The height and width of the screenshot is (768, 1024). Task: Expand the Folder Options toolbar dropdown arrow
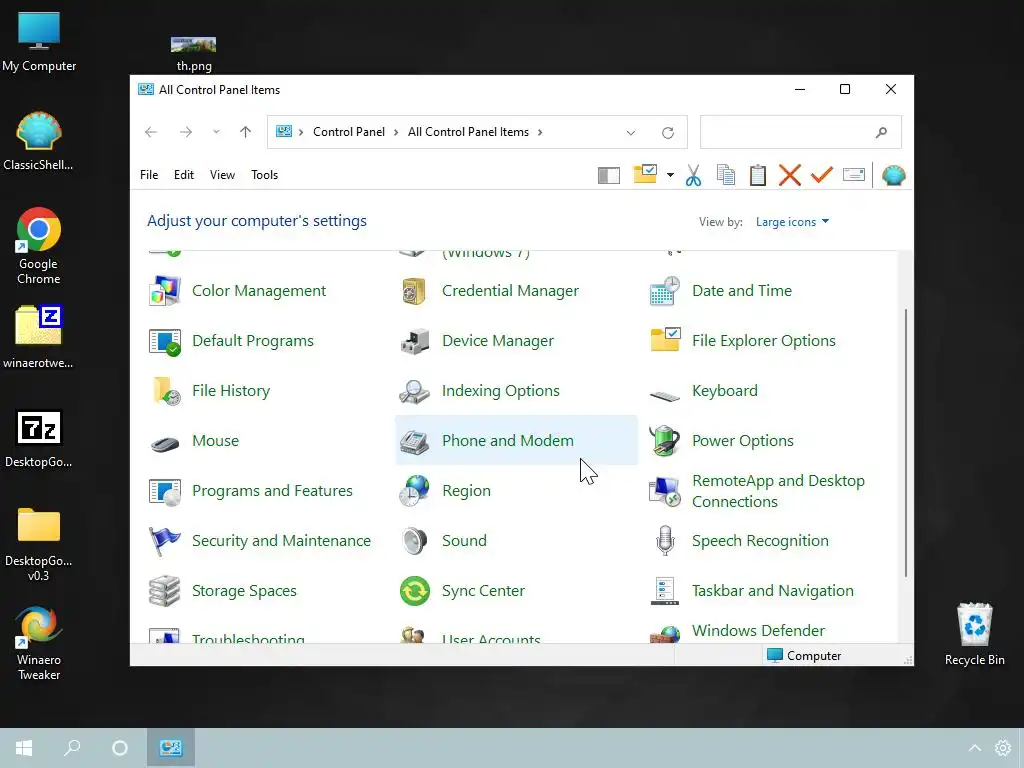[670, 175]
